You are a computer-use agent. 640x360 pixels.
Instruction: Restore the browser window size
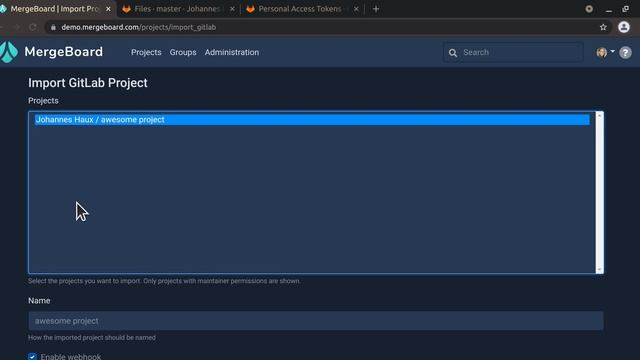coord(625,9)
